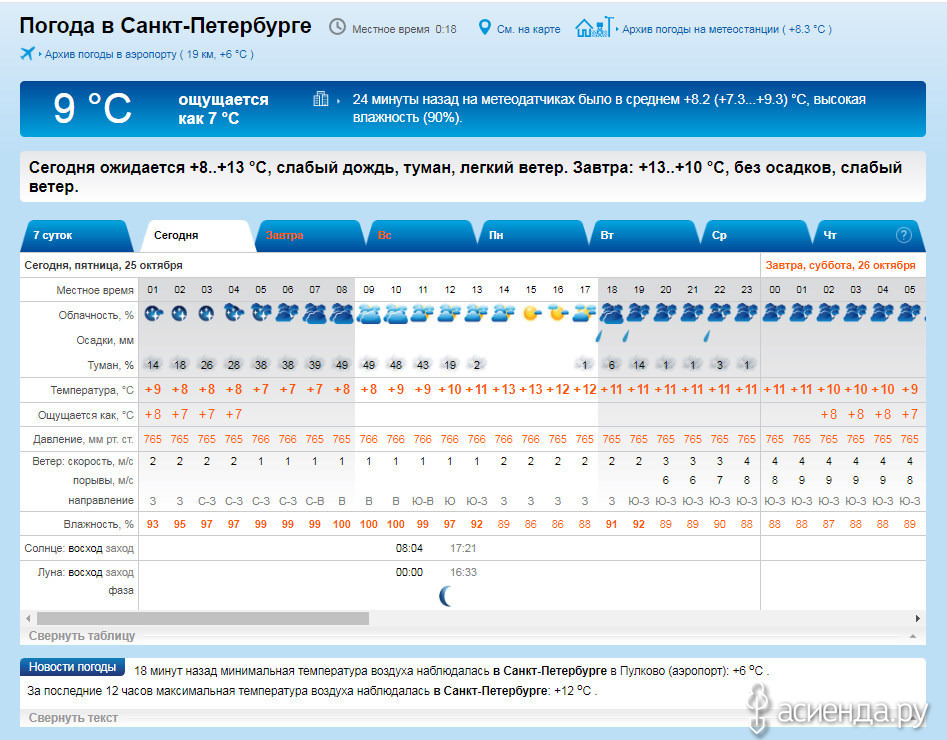Click the Облачность, % row label
The image size is (947, 740).
click(x=96, y=315)
